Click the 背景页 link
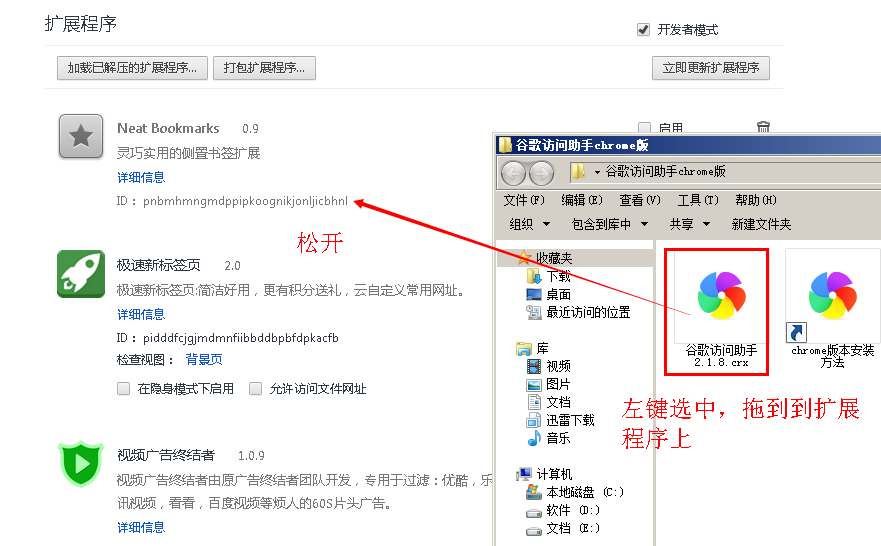The width and height of the screenshot is (881, 546). (x=204, y=359)
